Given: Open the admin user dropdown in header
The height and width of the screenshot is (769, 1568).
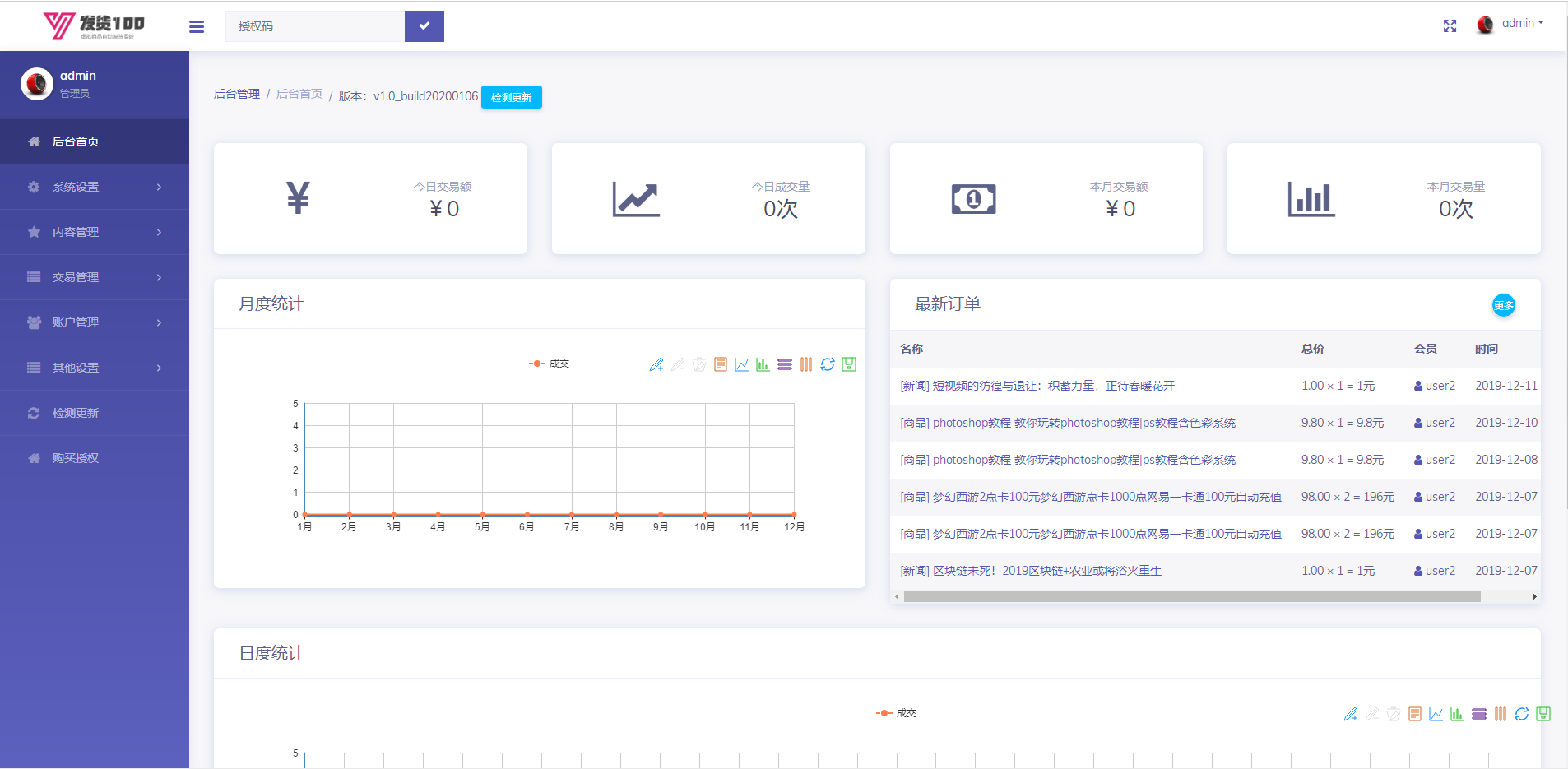Looking at the screenshot, I should pyautogui.click(x=1511, y=24).
